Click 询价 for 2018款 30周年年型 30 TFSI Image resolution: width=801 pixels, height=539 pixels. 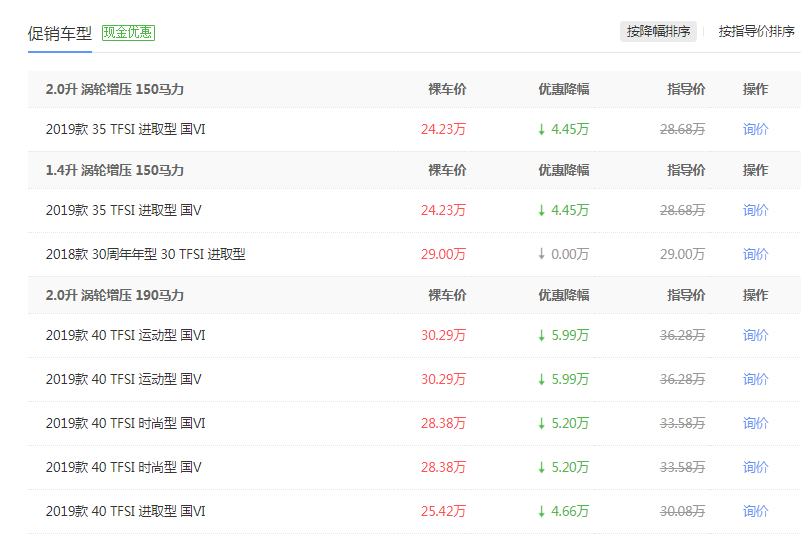coord(756,254)
